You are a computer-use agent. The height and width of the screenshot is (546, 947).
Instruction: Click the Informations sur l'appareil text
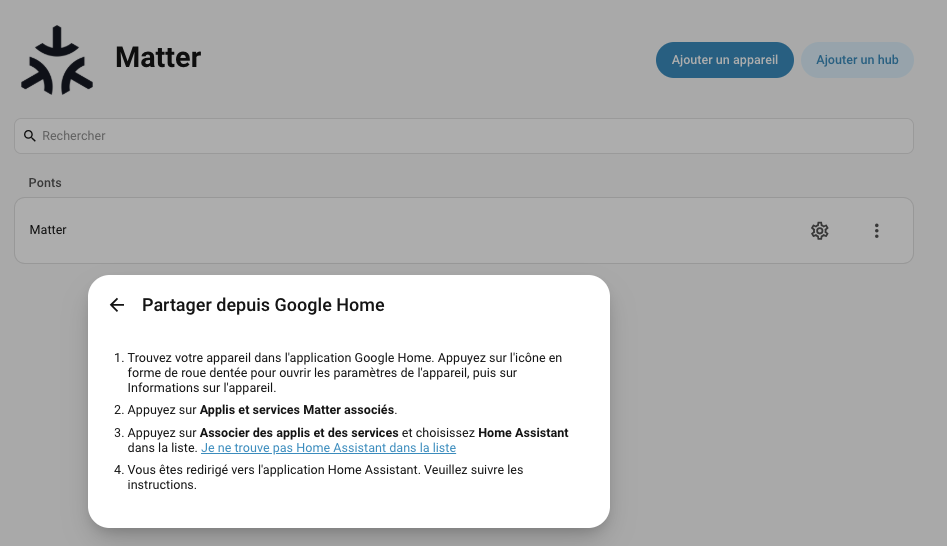click(201, 388)
